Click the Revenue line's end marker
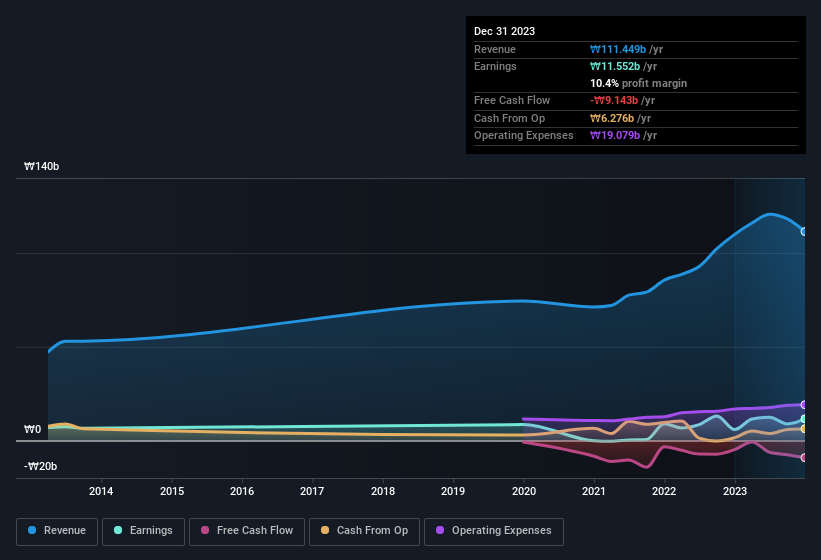This screenshot has height=560, width=821. pos(804,231)
